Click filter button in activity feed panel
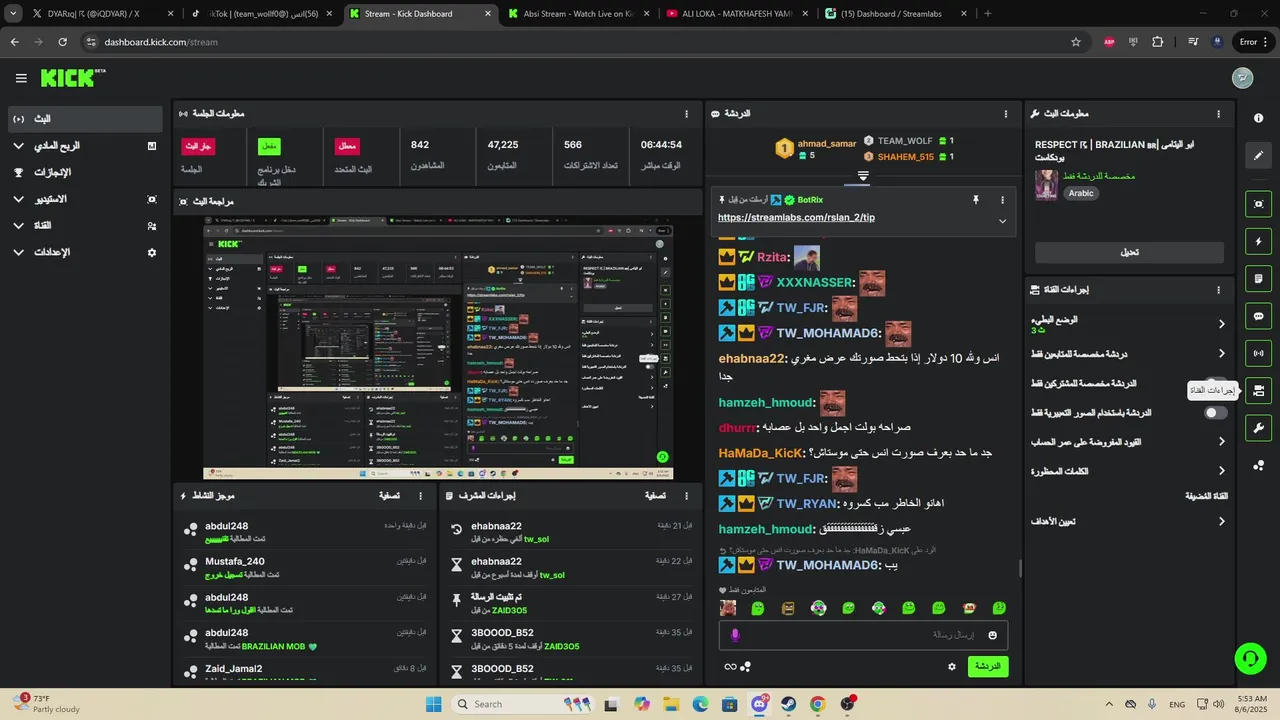The width and height of the screenshot is (1280, 720). (389, 496)
